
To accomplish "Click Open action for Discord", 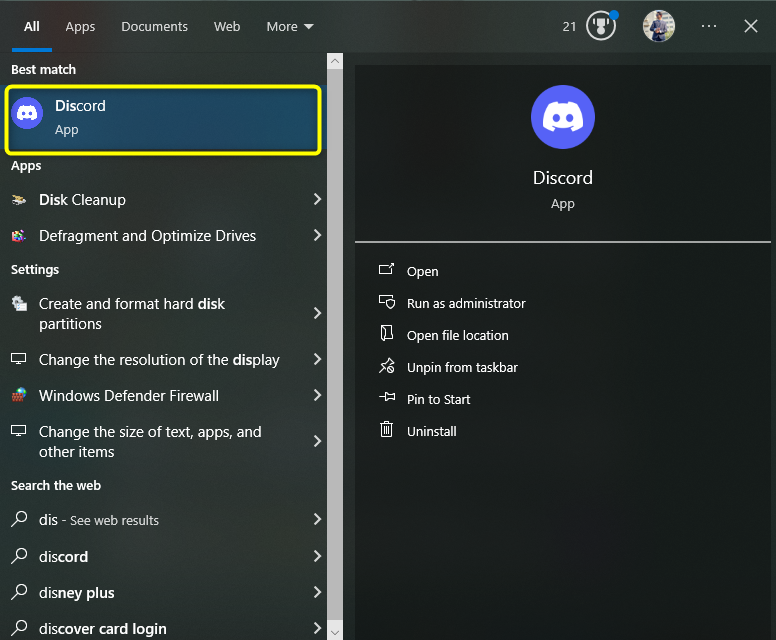I will point(422,271).
